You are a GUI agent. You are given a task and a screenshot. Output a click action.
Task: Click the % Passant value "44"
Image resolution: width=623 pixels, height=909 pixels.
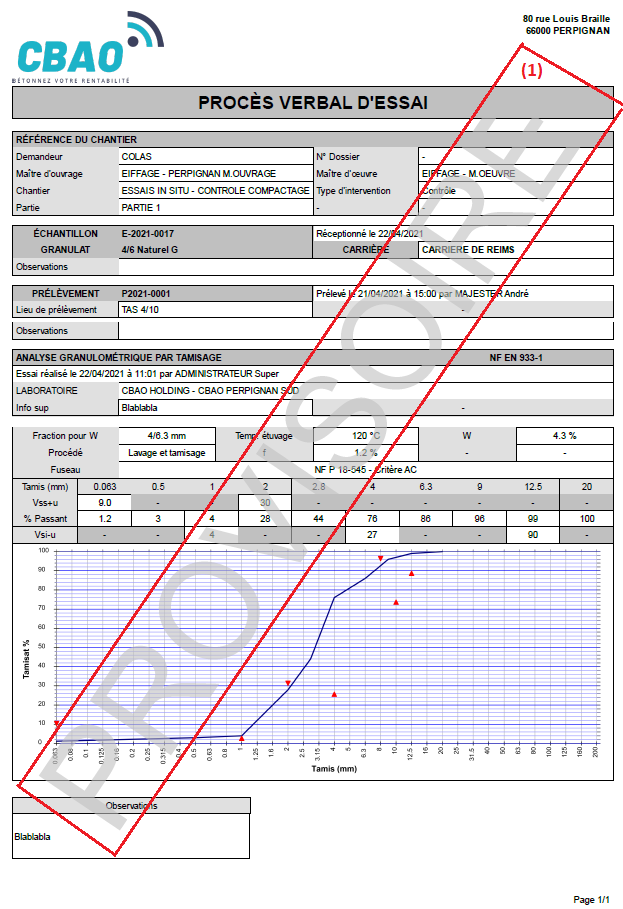[319, 519]
